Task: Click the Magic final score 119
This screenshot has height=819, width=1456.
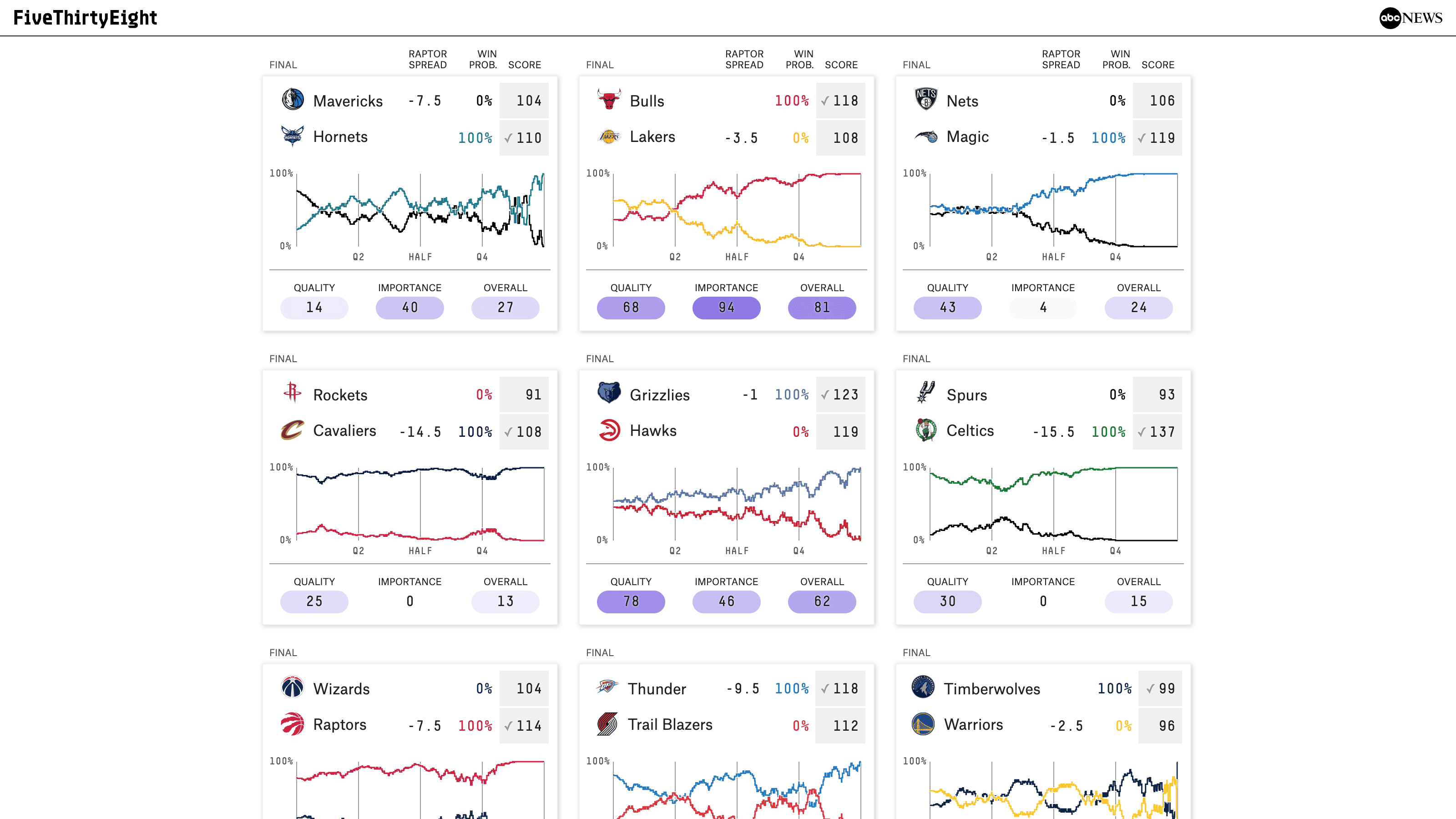Action: click(1162, 138)
